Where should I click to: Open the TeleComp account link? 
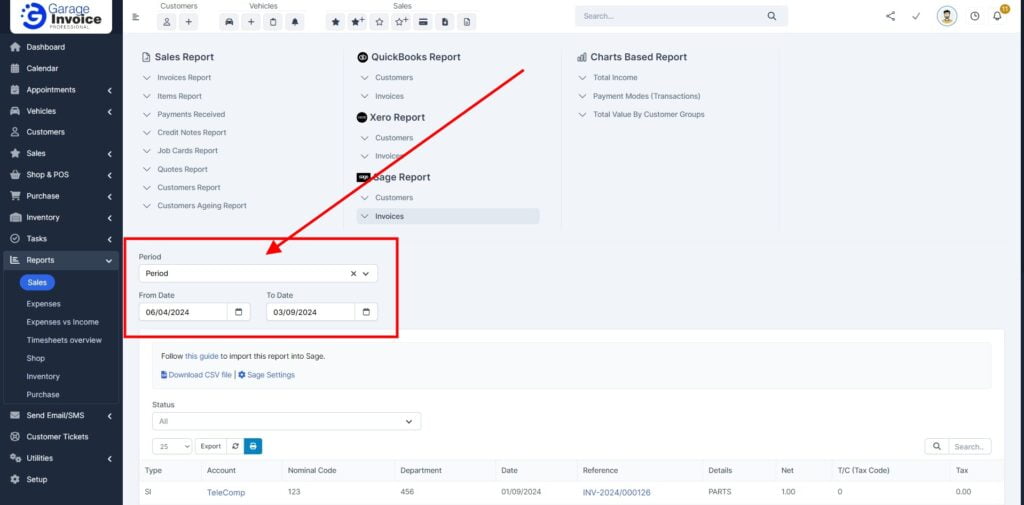226,493
